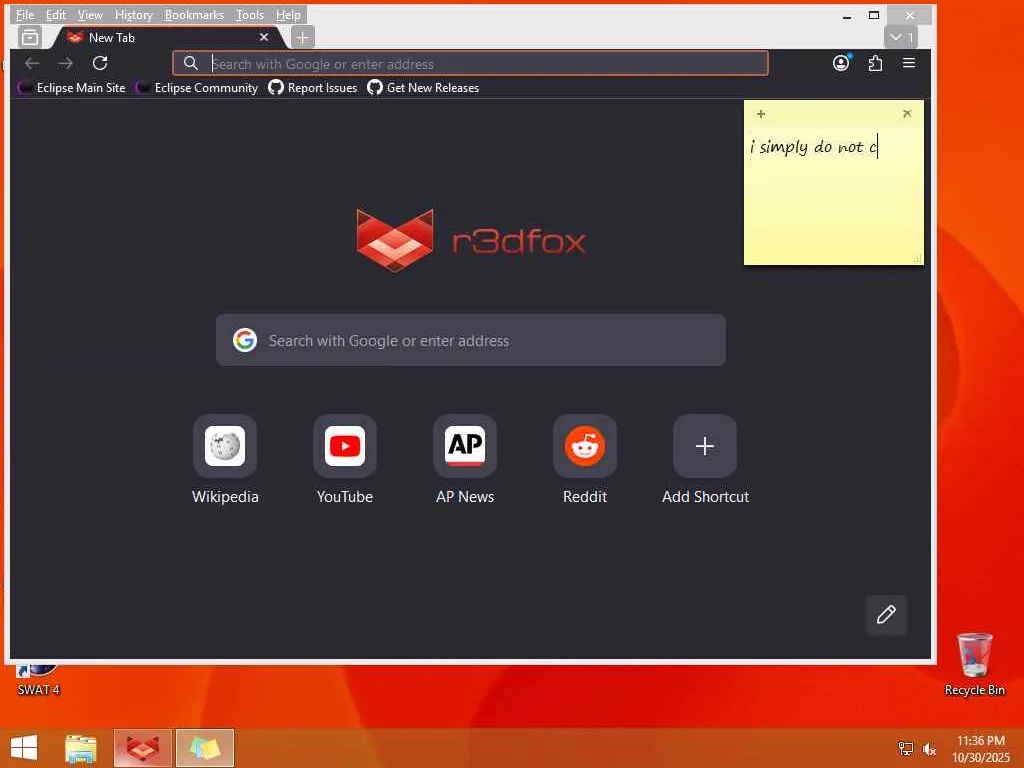Screen dimensions: 1024x768
Task: Open the History menu
Action: (133, 14)
